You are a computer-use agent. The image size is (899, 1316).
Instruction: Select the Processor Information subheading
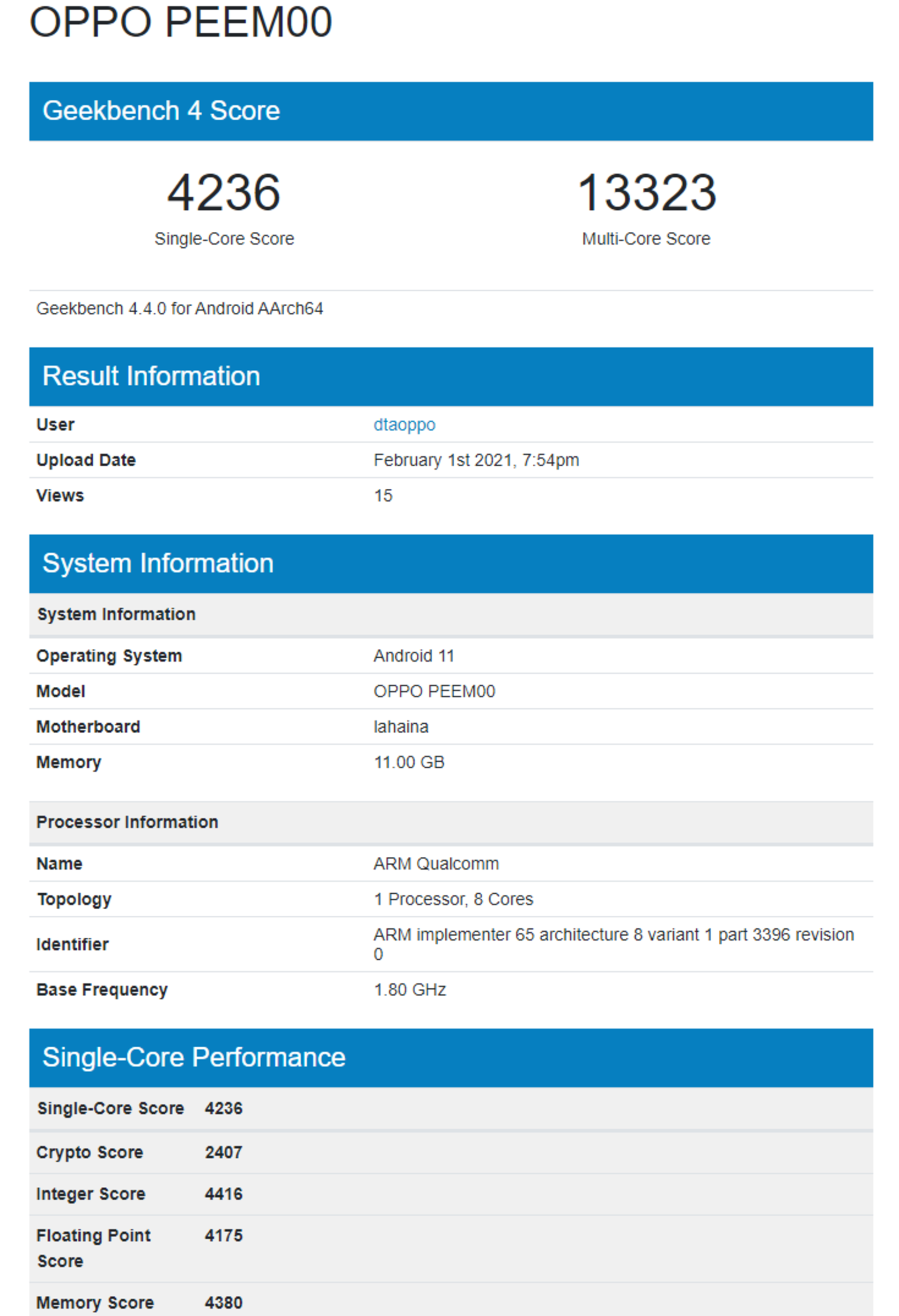point(127,822)
